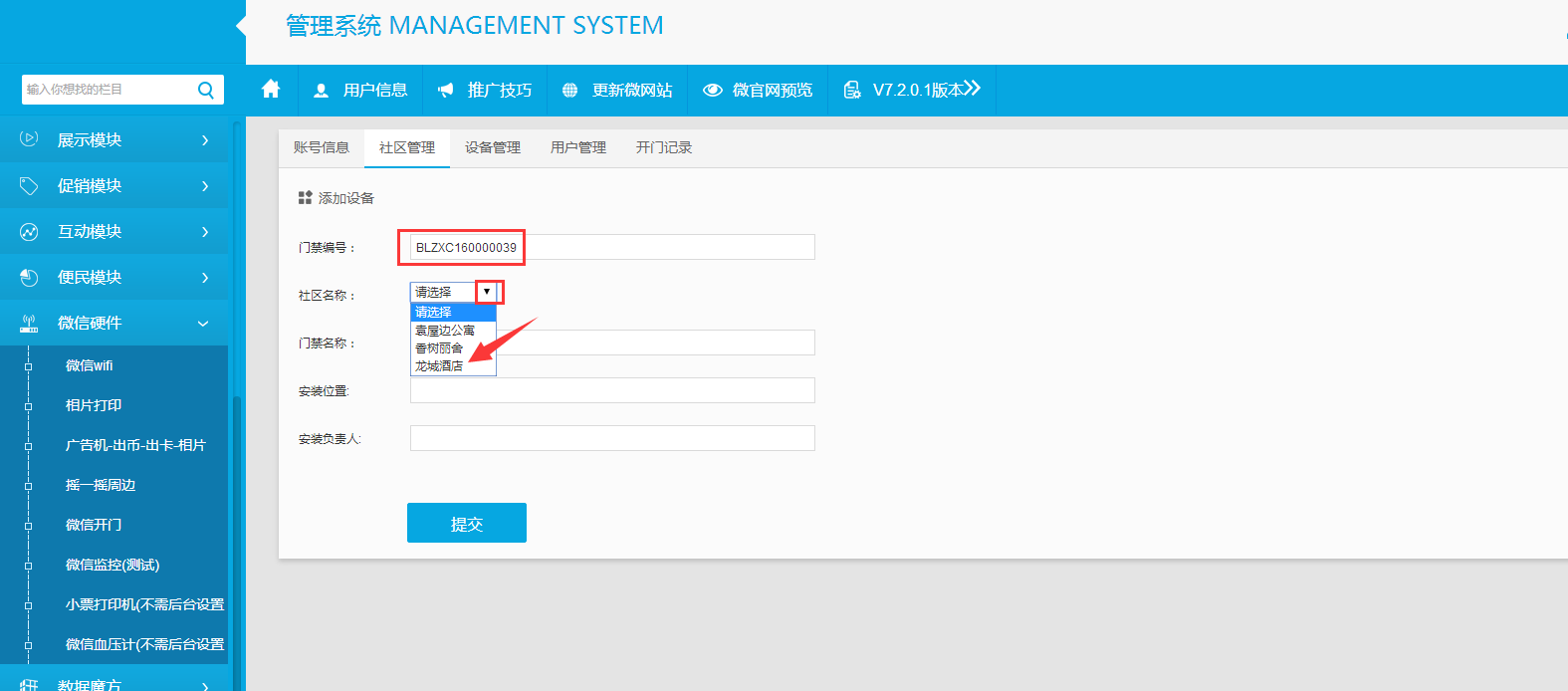1568x691 pixels.
Task: Choose 香树丽舍 in the community list
Action: pyautogui.click(x=439, y=348)
